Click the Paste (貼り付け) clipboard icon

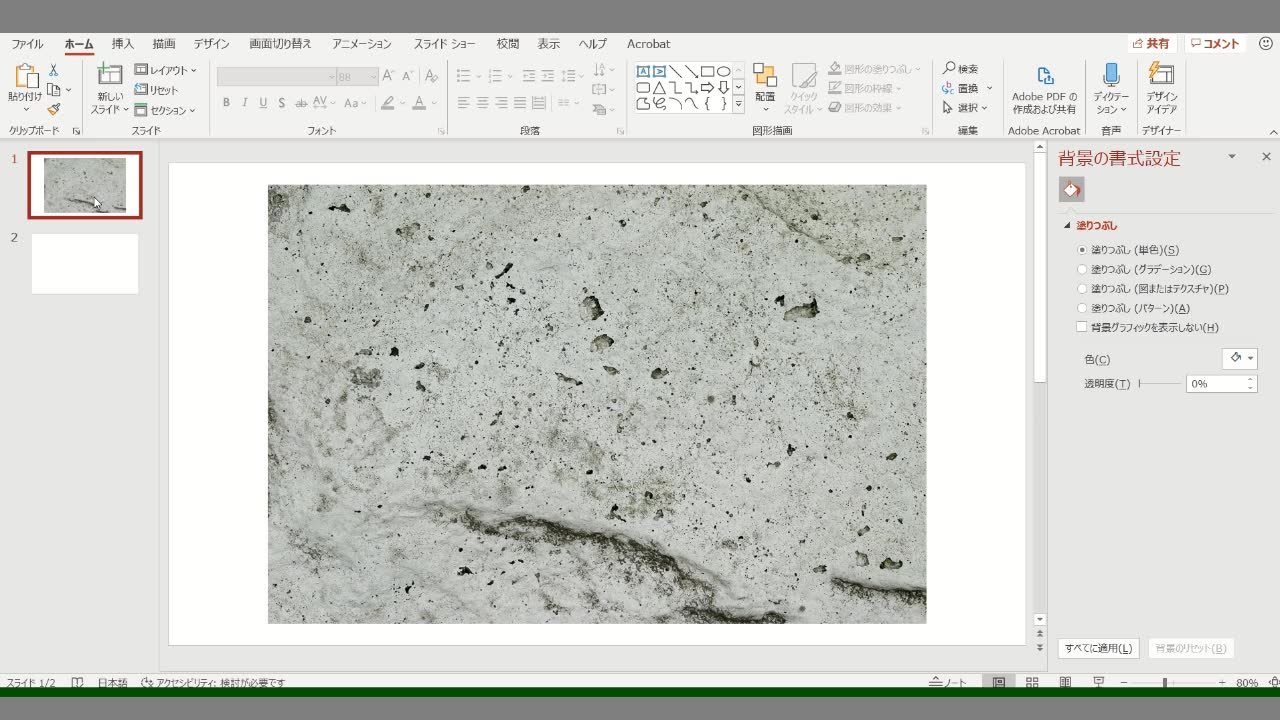[x=25, y=77]
